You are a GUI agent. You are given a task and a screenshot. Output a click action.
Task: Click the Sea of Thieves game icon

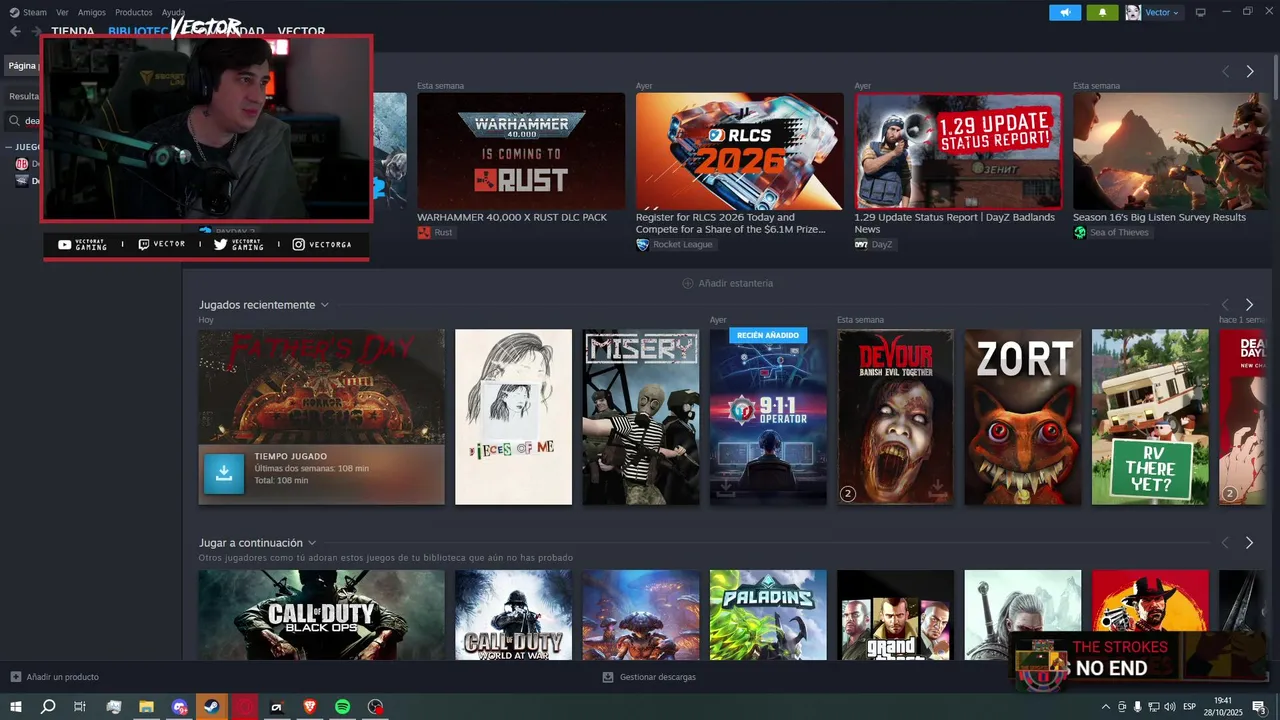click(1080, 232)
